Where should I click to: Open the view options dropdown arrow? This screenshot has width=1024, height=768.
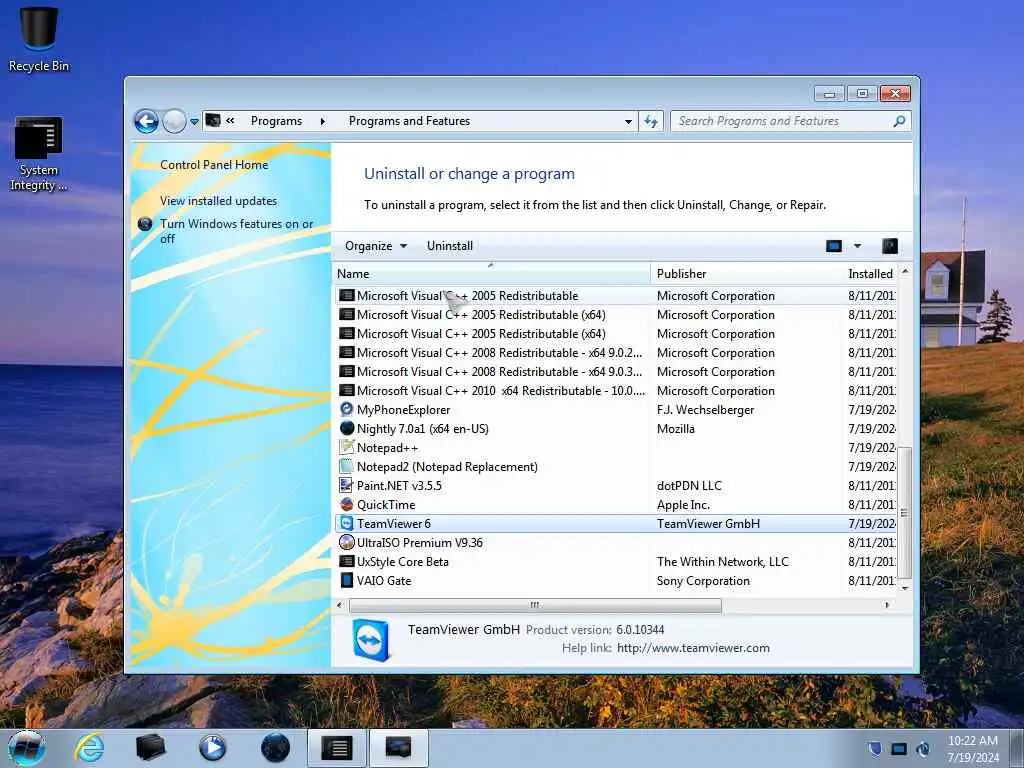857,246
